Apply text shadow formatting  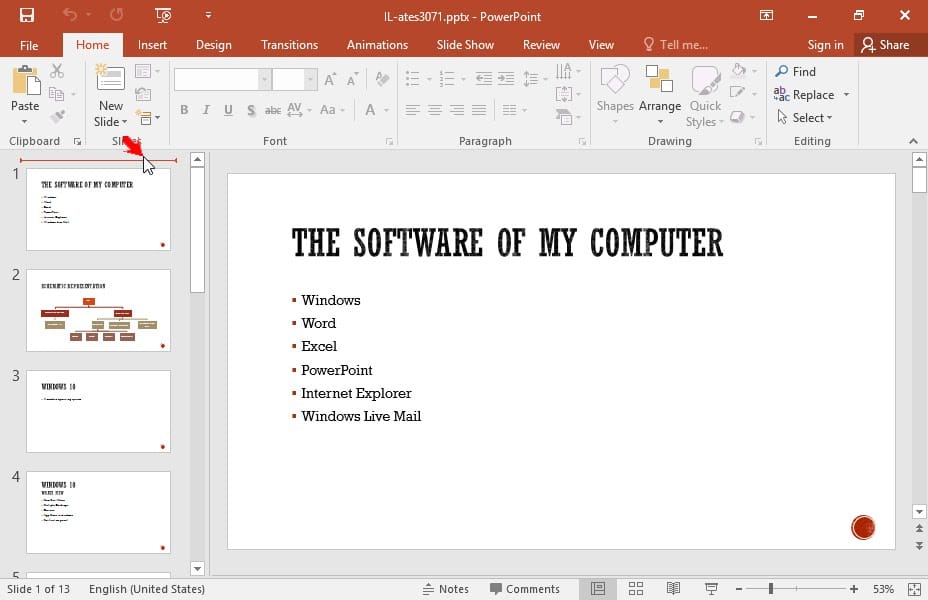pos(250,111)
